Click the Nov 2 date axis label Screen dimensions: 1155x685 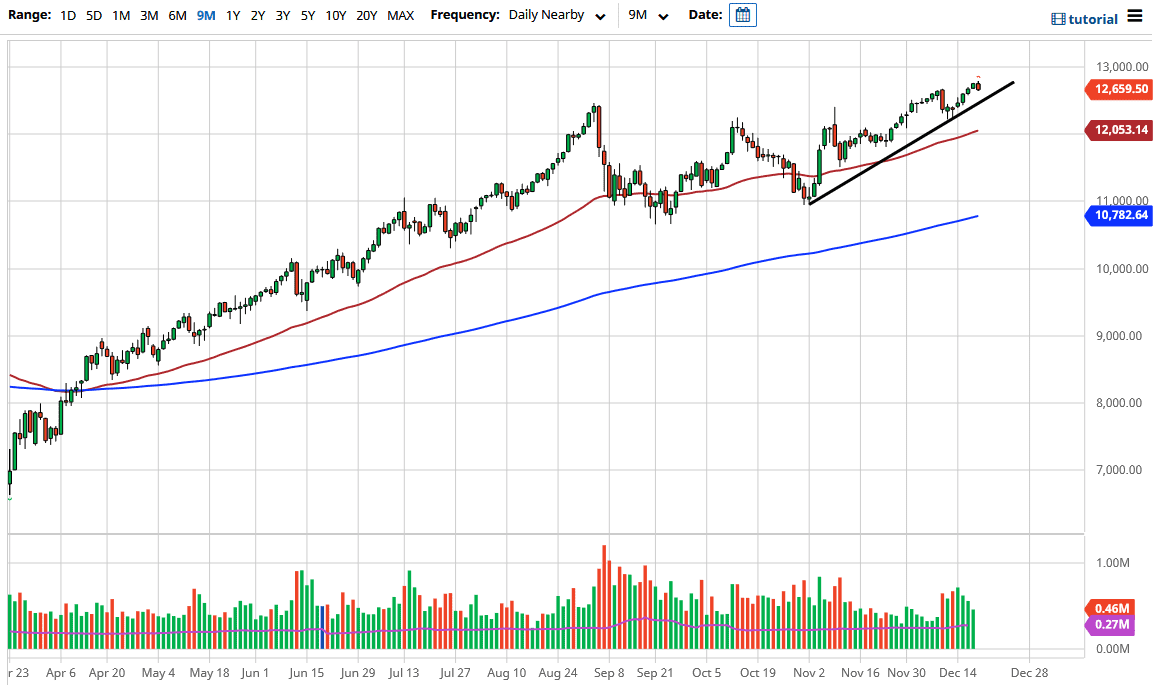pos(809,672)
